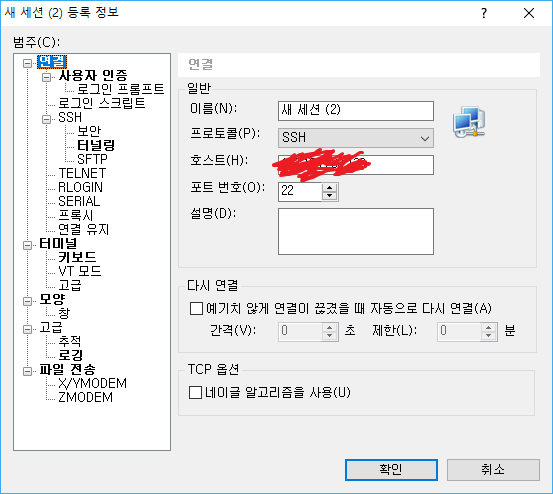The height and width of the screenshot is (494, 553).
Task: Open ZMODEM settings
Action: point(86,398)
